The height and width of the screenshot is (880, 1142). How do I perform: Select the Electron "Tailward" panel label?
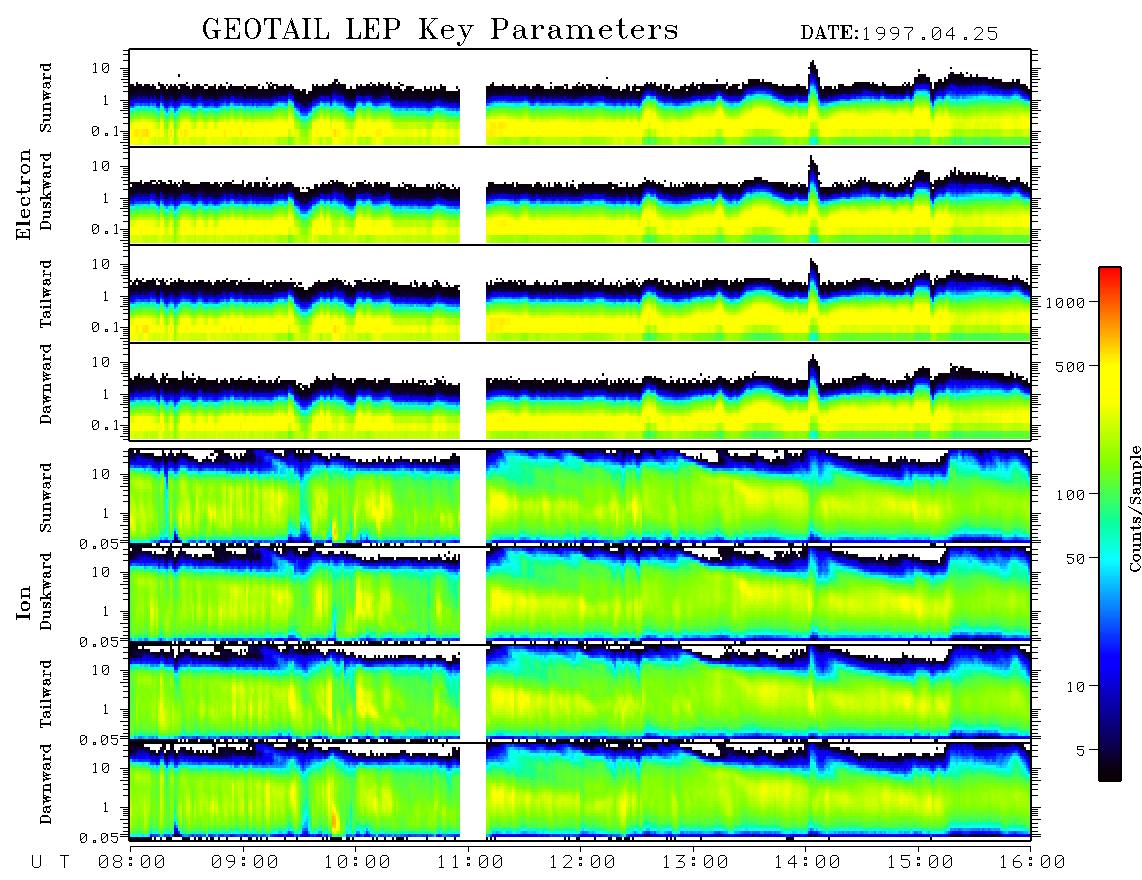click(46, 293)
